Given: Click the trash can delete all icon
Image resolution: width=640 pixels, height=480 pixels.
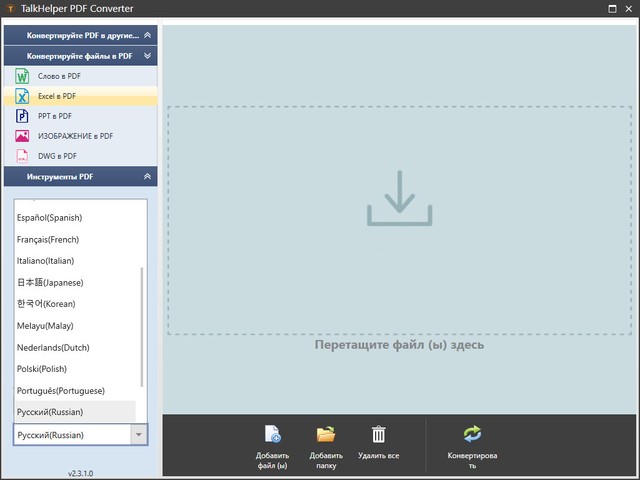Looking at the screenshot, I should [379, 434].
